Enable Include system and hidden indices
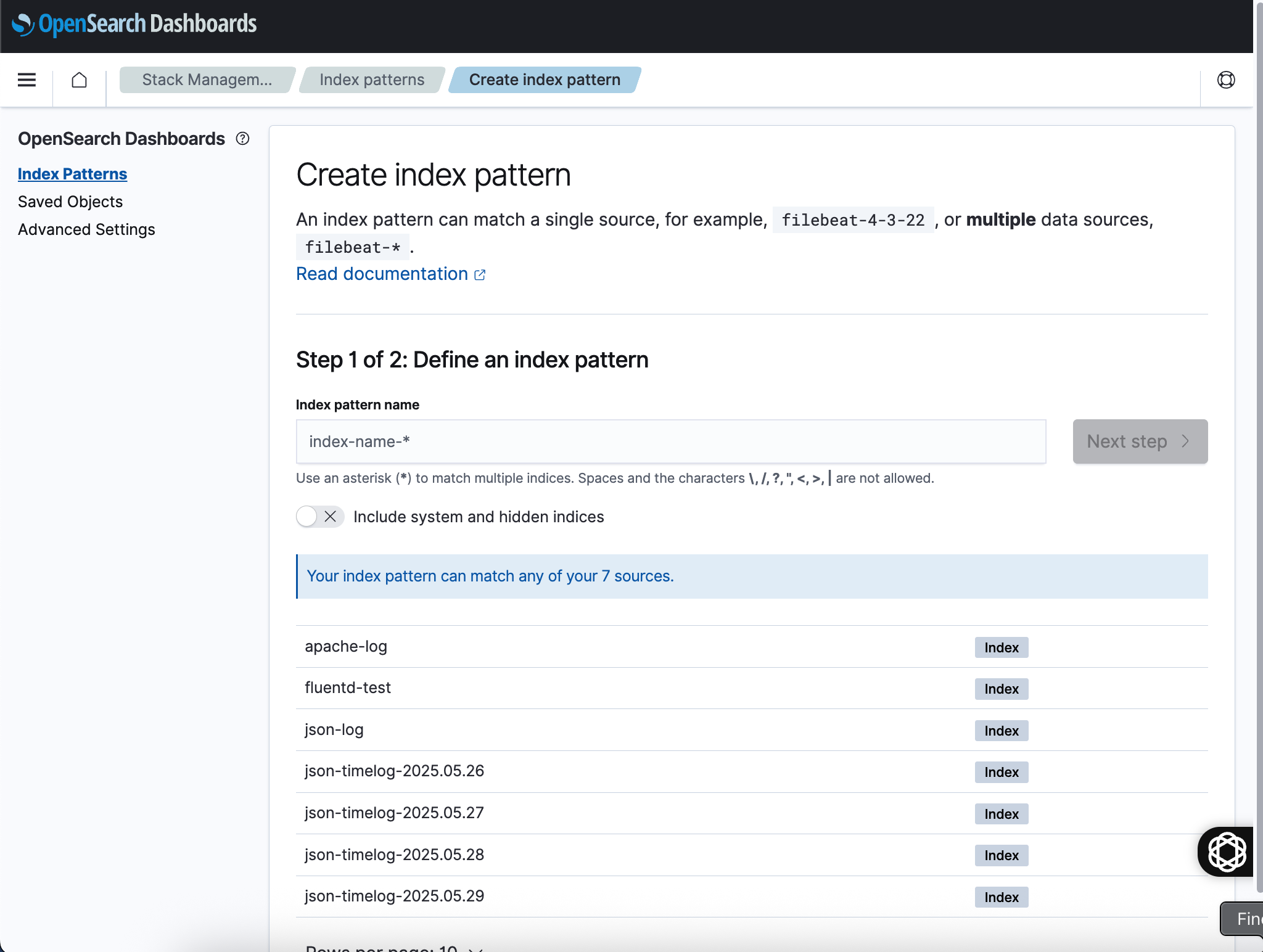This screenshot has height=952, width=1263. click(319, 517)
